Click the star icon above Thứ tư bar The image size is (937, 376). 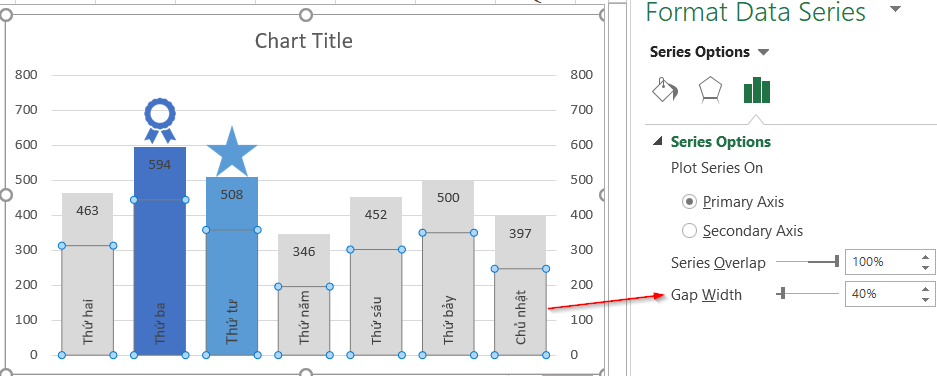[232, 151]
